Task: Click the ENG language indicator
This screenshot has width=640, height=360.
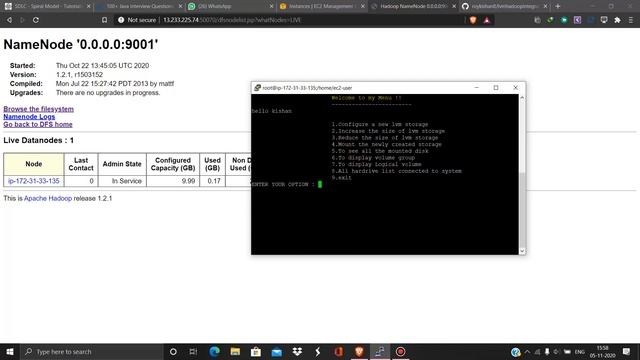Action: (580, 352)
